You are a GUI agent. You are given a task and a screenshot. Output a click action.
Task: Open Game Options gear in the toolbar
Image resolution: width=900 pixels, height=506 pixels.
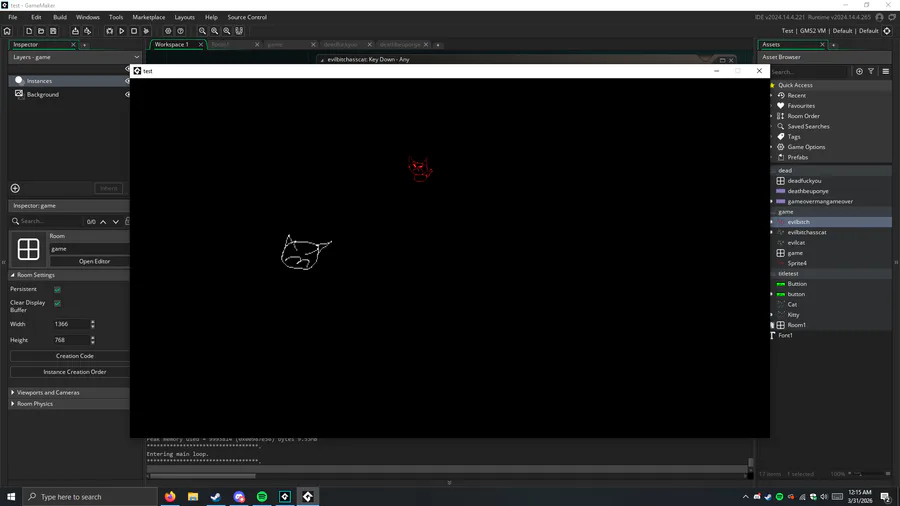(168, 31)
